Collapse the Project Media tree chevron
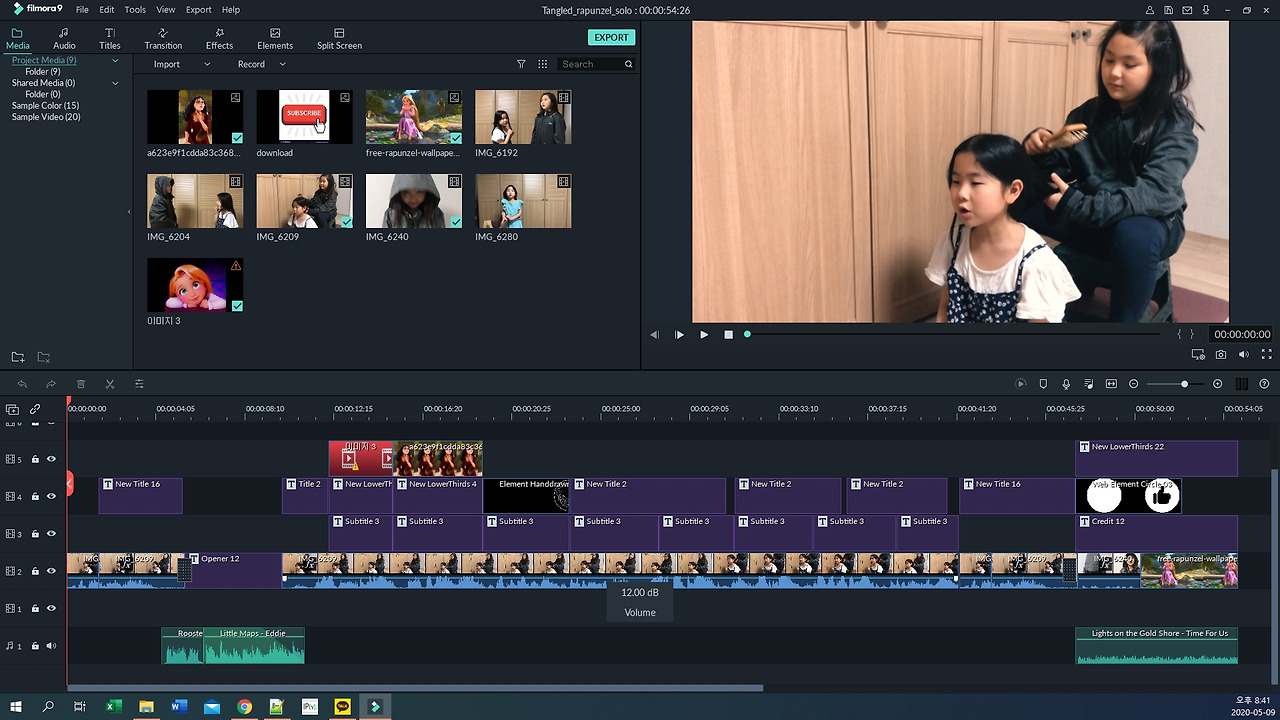Screen dimensions: 1280x720 coord(115,61)
